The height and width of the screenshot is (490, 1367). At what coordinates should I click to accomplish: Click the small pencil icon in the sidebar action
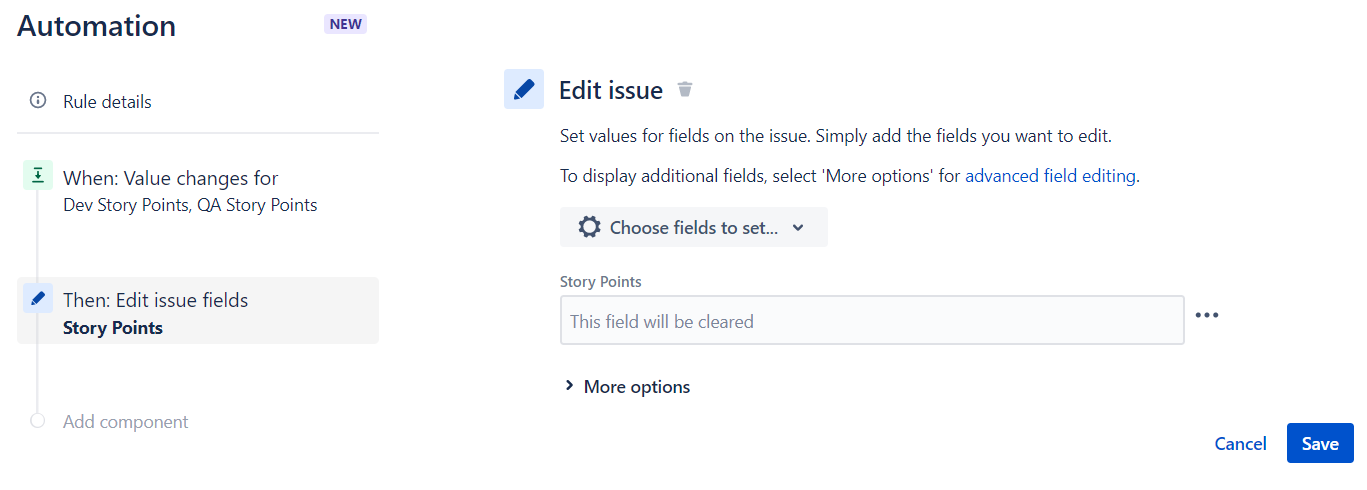[38, 298]
